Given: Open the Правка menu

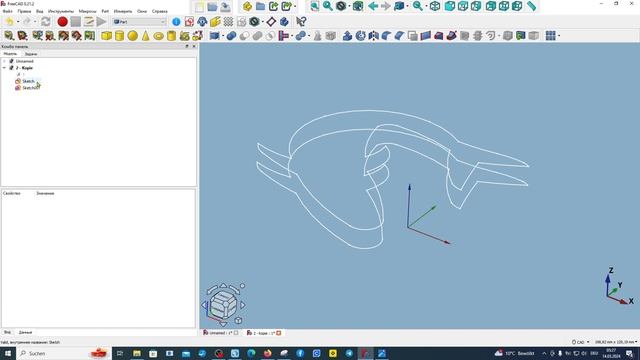Looking at the screenshot, I should pos(24,11).
